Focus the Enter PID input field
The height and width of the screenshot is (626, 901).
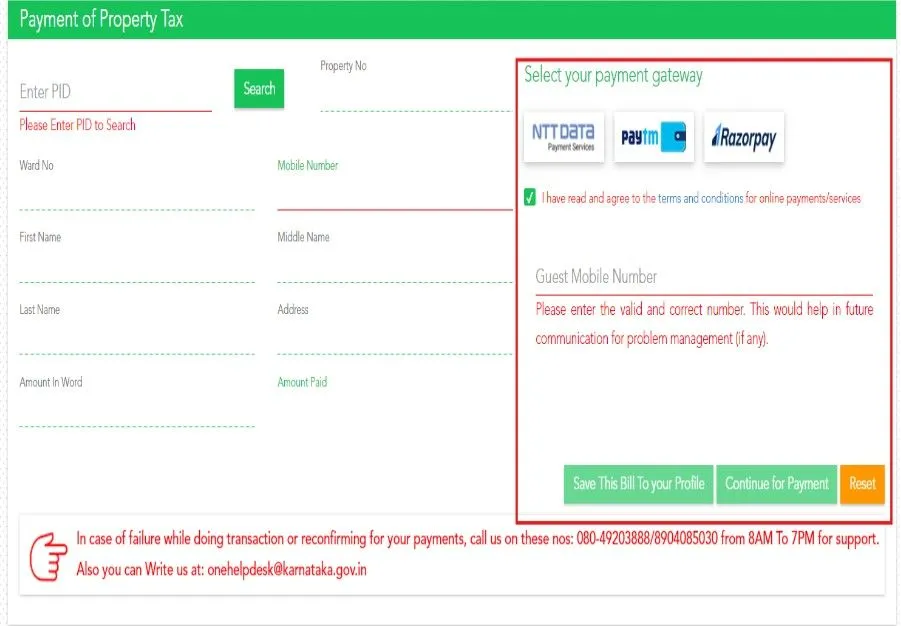[115, 92]
